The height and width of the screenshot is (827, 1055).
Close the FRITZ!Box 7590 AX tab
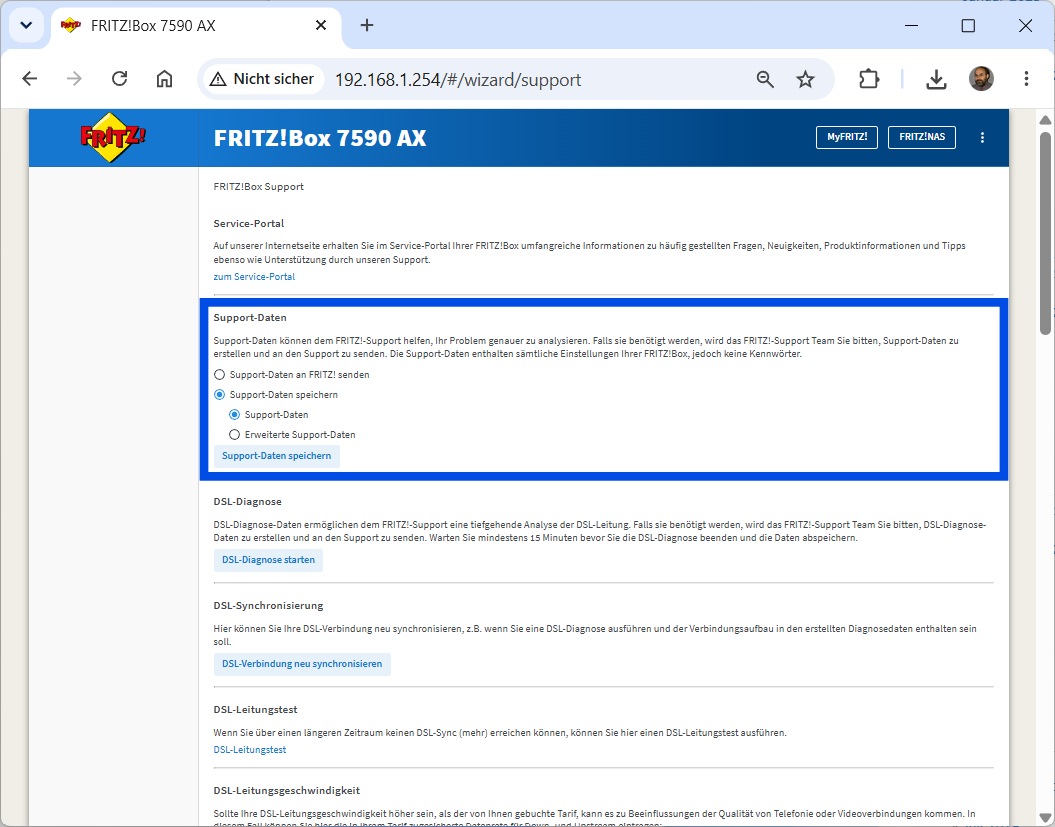click(x=321, y=26)
